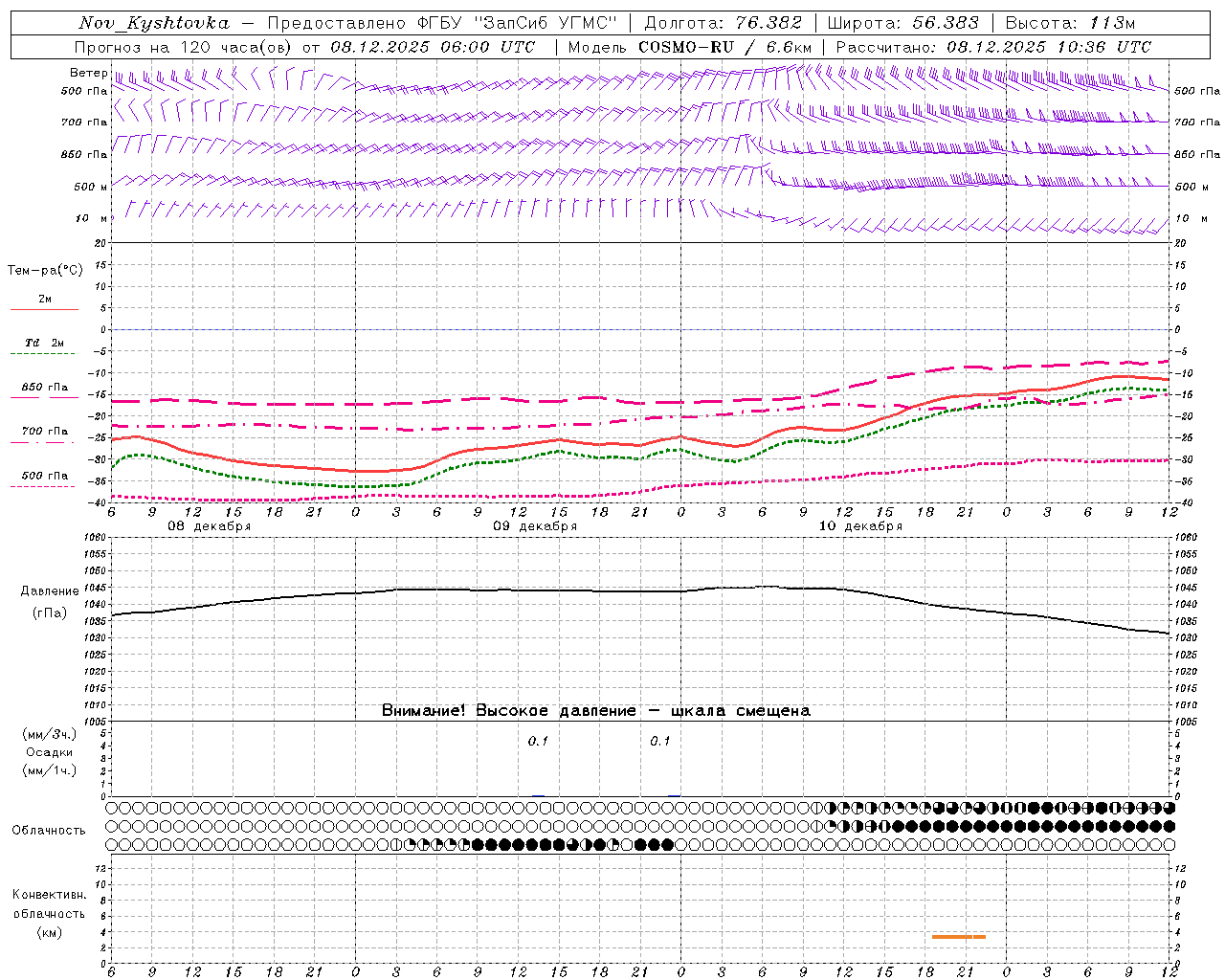Image resolution: width=1225 pixels, height=980 pixels.
Task: Click the 'Рассчитано: 08.12.2025 10:36 UTC' timestamp
Action: 994,47
